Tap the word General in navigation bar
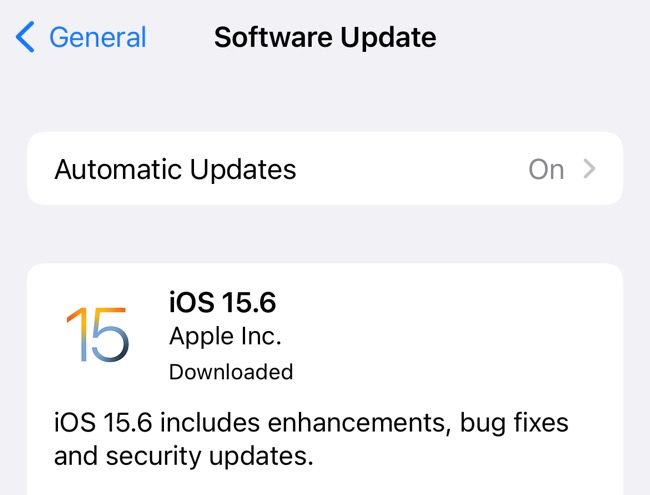650x495 pixels. coord(98,37)
